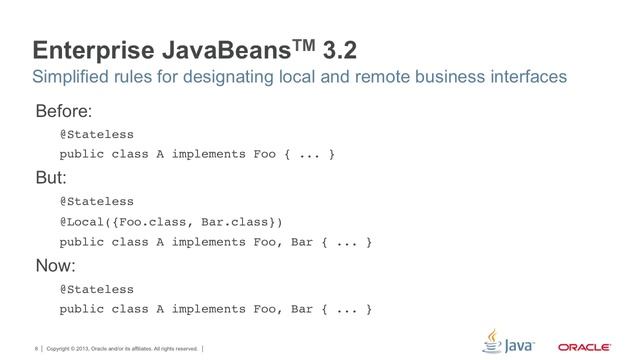
Task: Select the @Stateless line under Now
Action: (97, 289)
